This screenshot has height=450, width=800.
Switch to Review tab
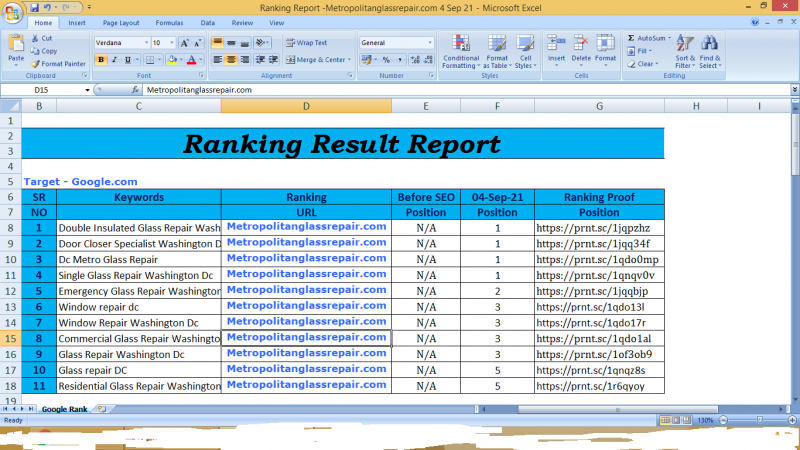[242, 23]
